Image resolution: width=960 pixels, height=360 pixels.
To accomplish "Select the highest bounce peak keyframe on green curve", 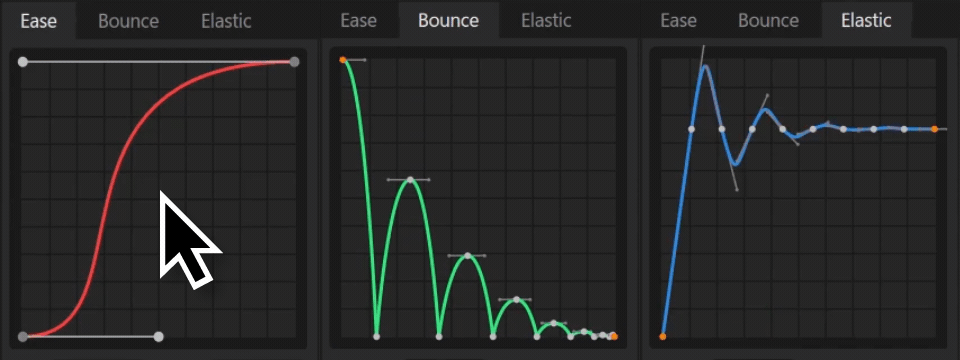I will click(410, 179).
